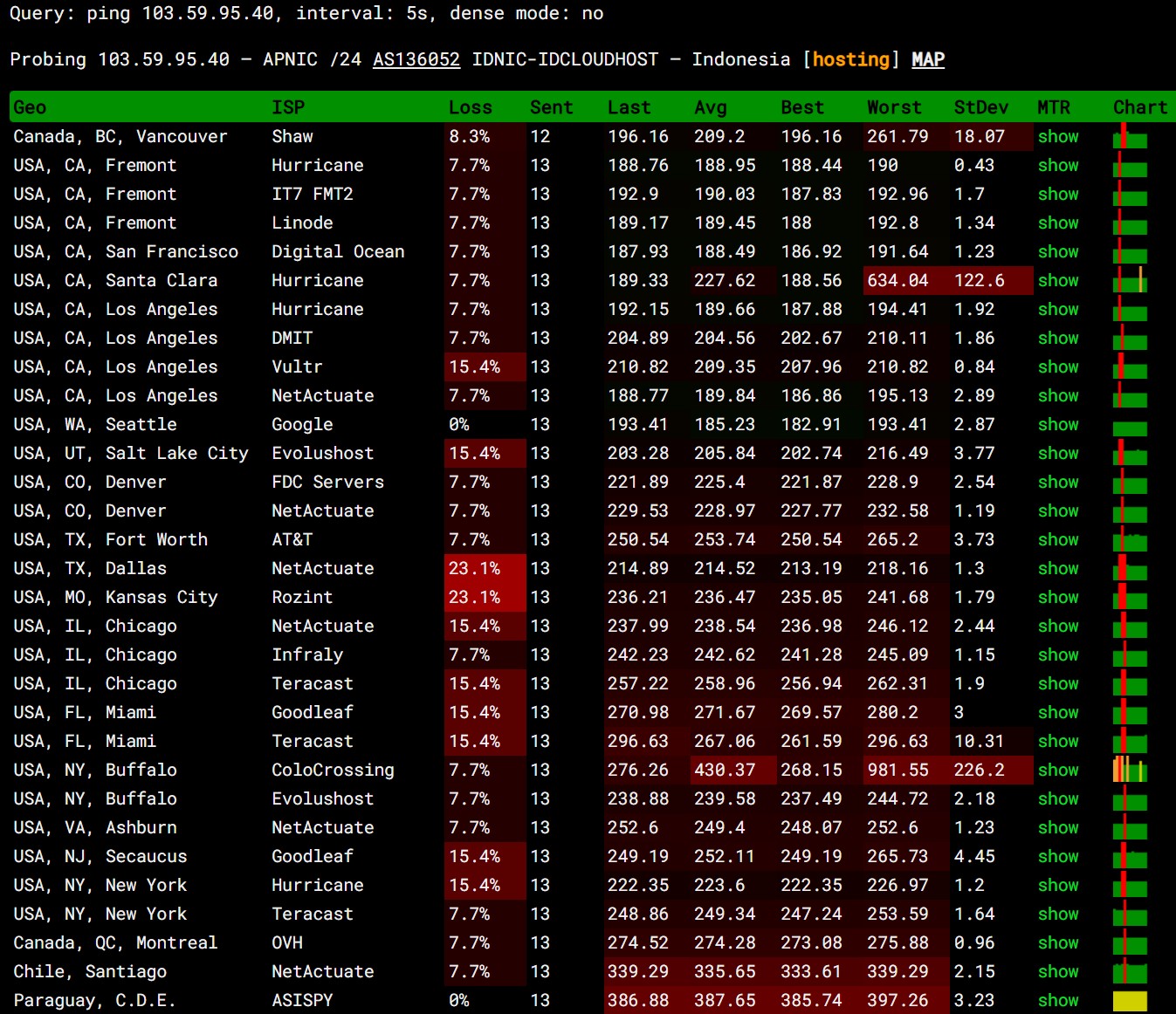Select Dallas NetActuate 23.1% loss cell
Image resolution: width=1176 pixels, height=1014 pixels.
point(485,568)
